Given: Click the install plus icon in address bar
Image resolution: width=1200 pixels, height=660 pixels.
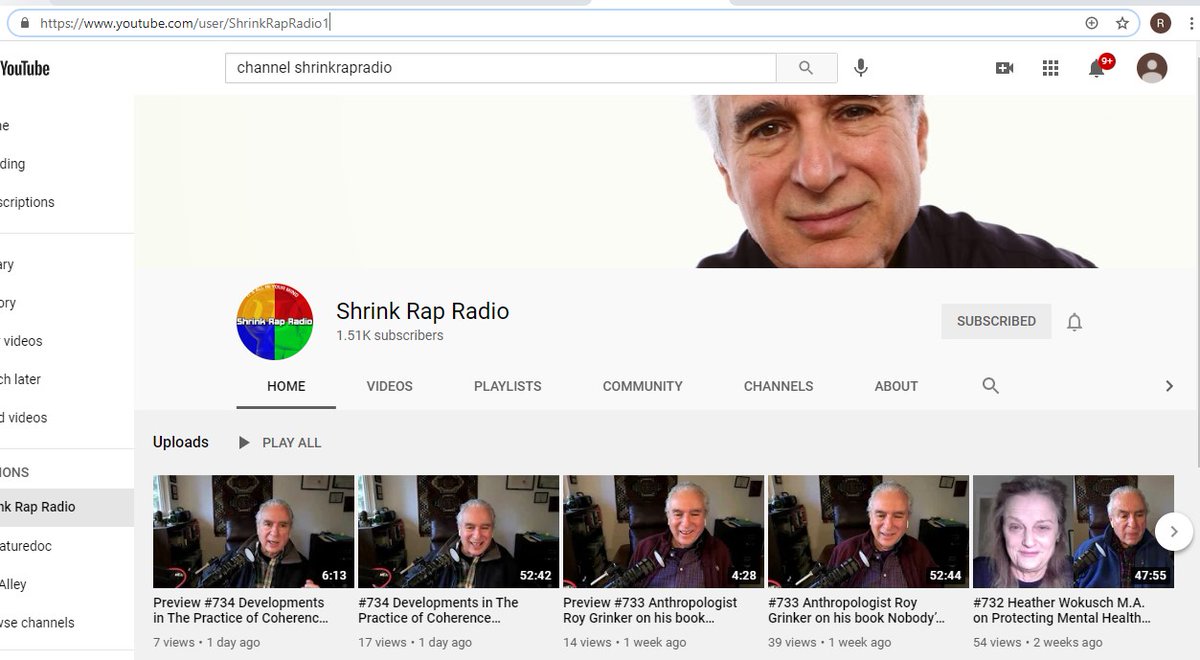Looking at the screenshot, I should [1092, 23].
